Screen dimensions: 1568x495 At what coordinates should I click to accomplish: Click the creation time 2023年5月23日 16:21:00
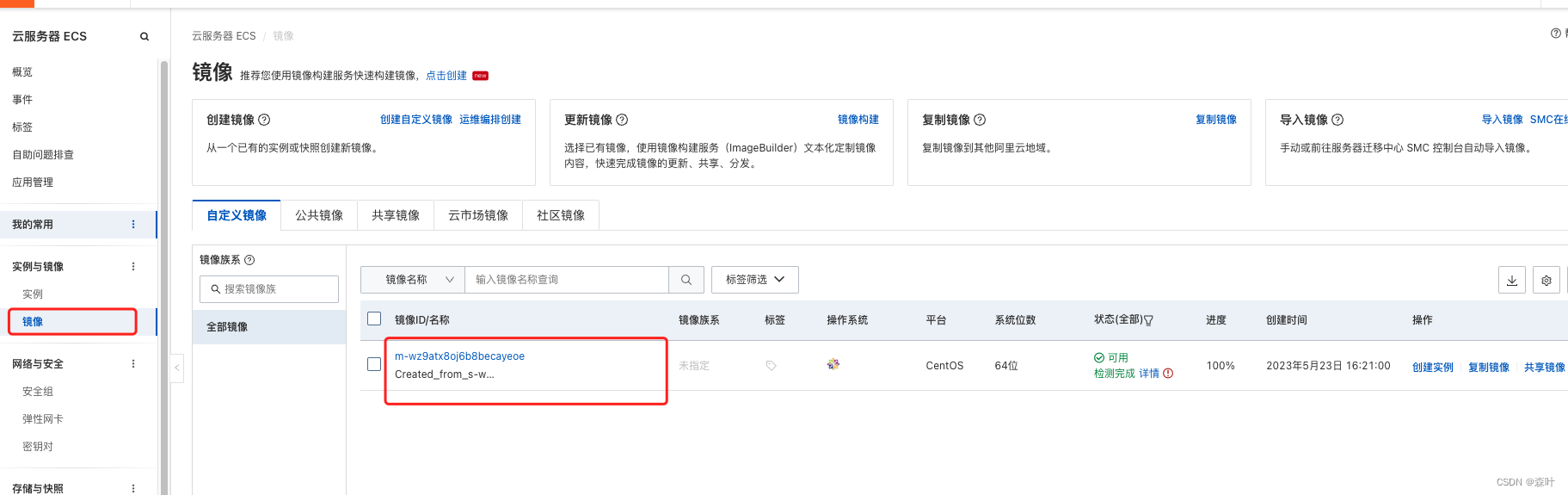pos(1328,366)
